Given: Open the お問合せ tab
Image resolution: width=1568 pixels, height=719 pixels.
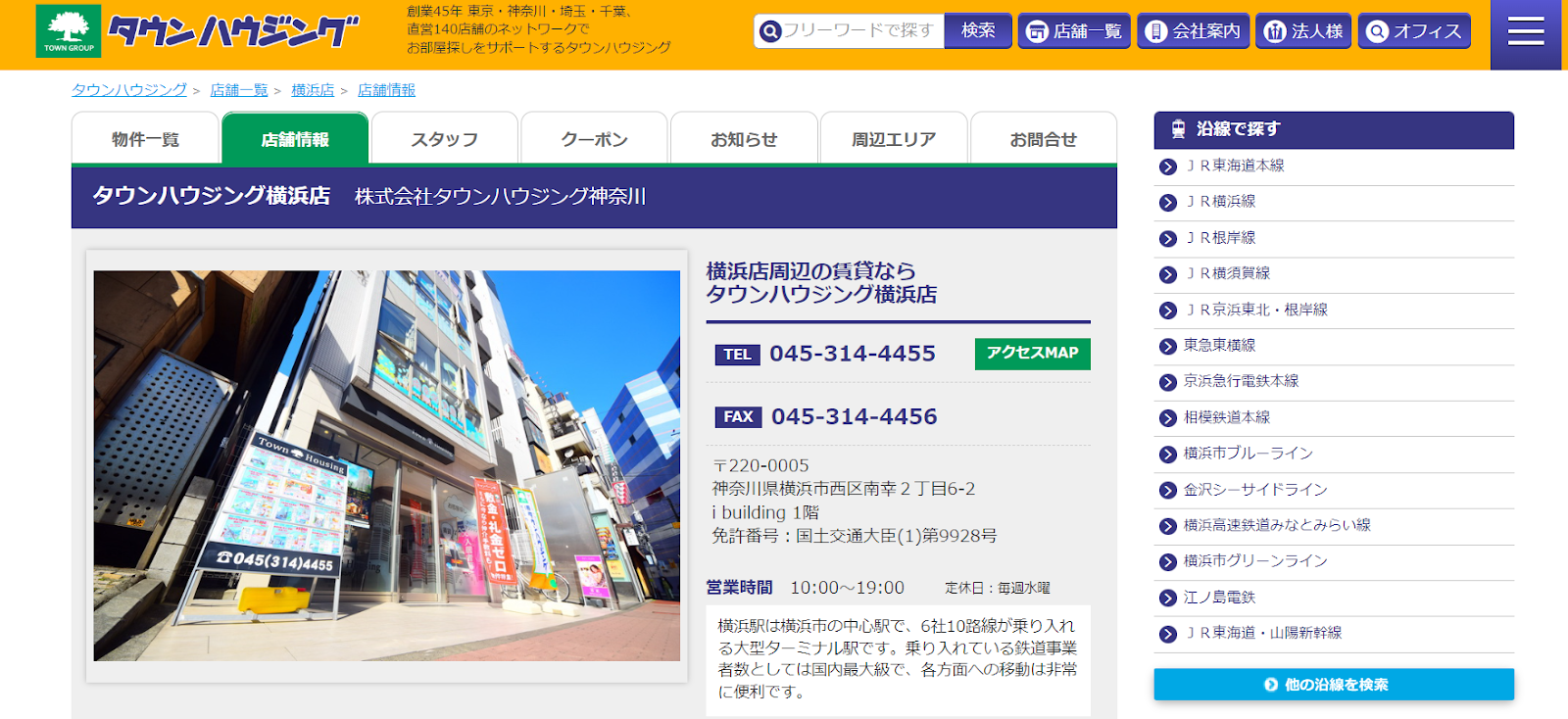Looking at the screenshot, I should (1044, 138).
